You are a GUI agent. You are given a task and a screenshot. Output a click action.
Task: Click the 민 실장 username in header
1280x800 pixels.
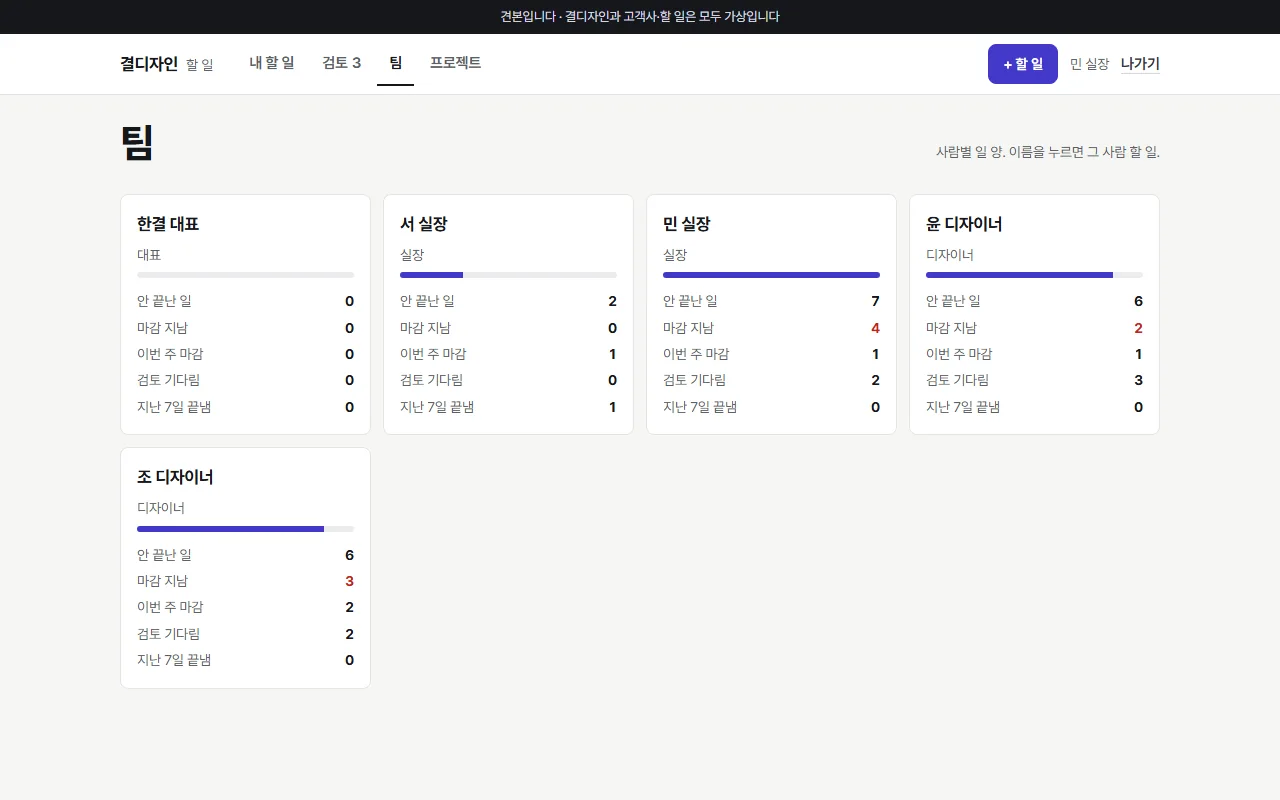click(1090, 64)
